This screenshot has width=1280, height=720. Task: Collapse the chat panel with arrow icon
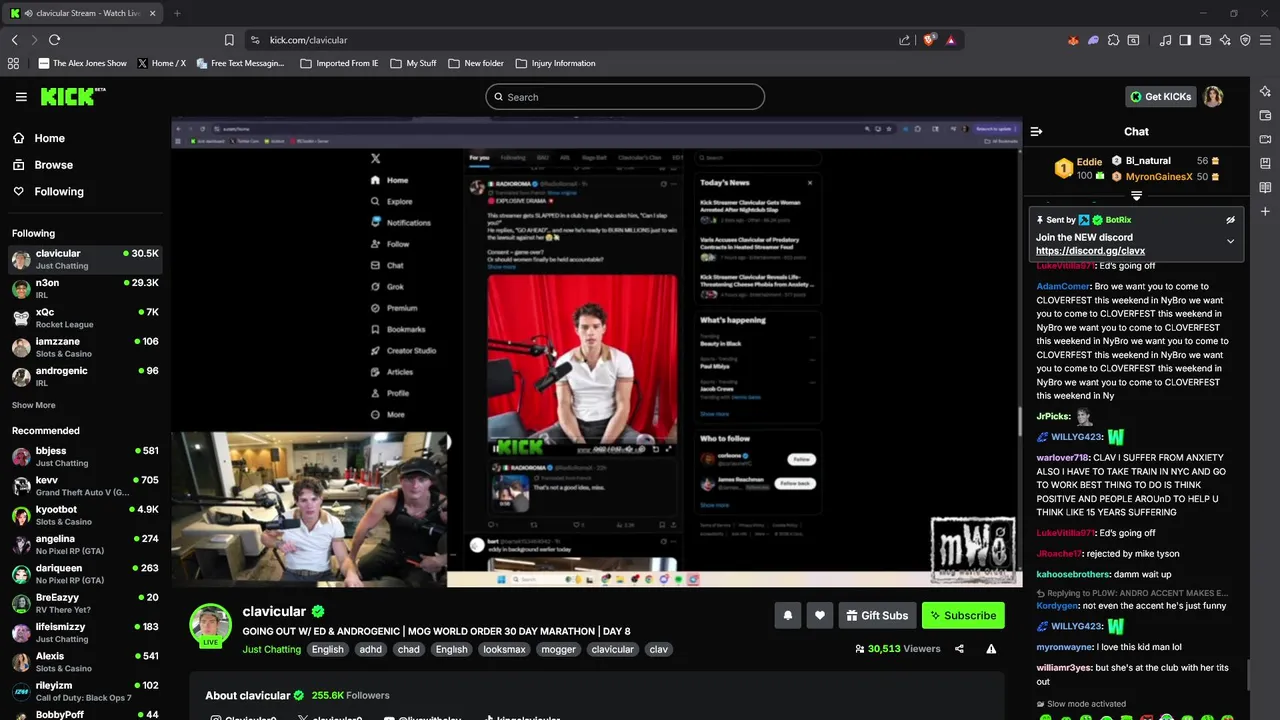1036,131
